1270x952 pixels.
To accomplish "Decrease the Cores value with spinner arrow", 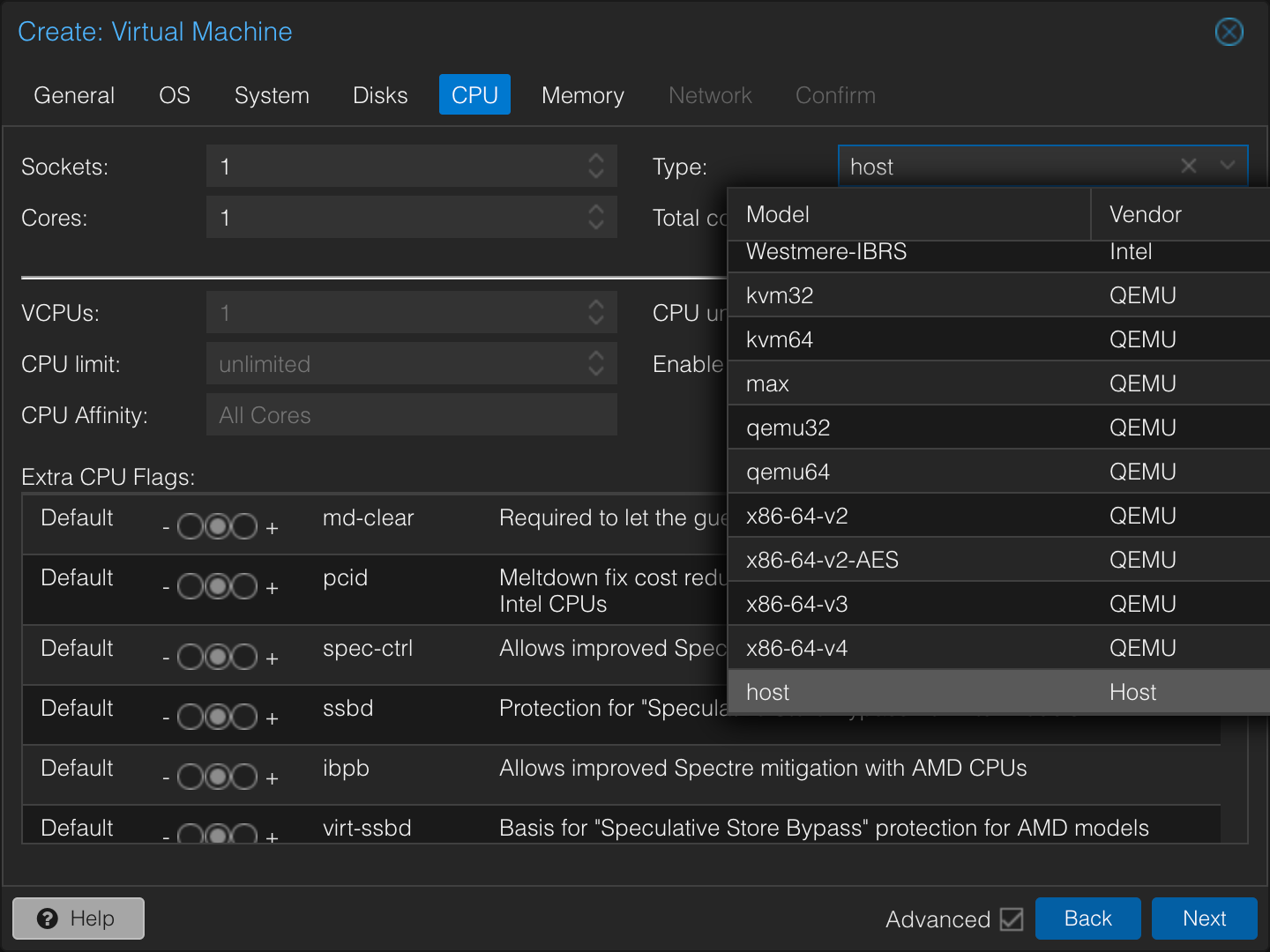I will click(x=596, y=226).
